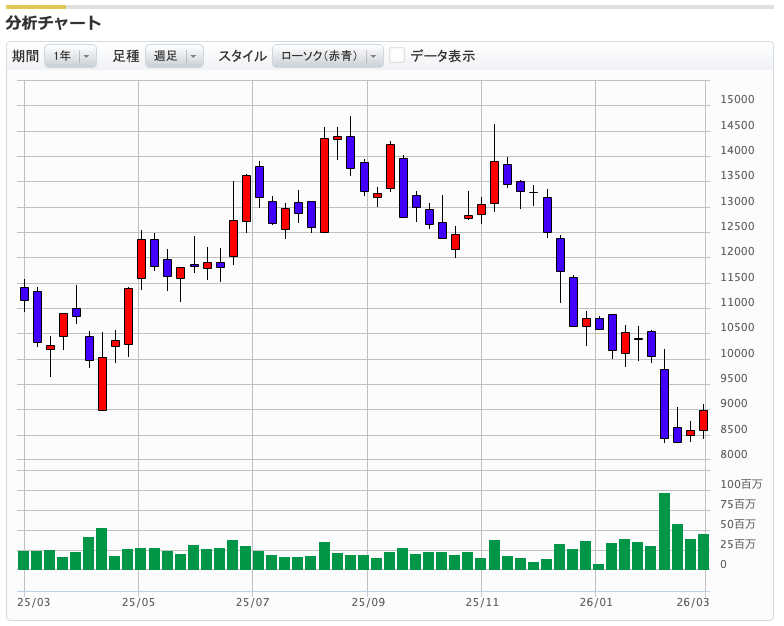Click the long blue candle falling to 8300
The width and height of the screenshot is (784, 626).
(664, 403)
